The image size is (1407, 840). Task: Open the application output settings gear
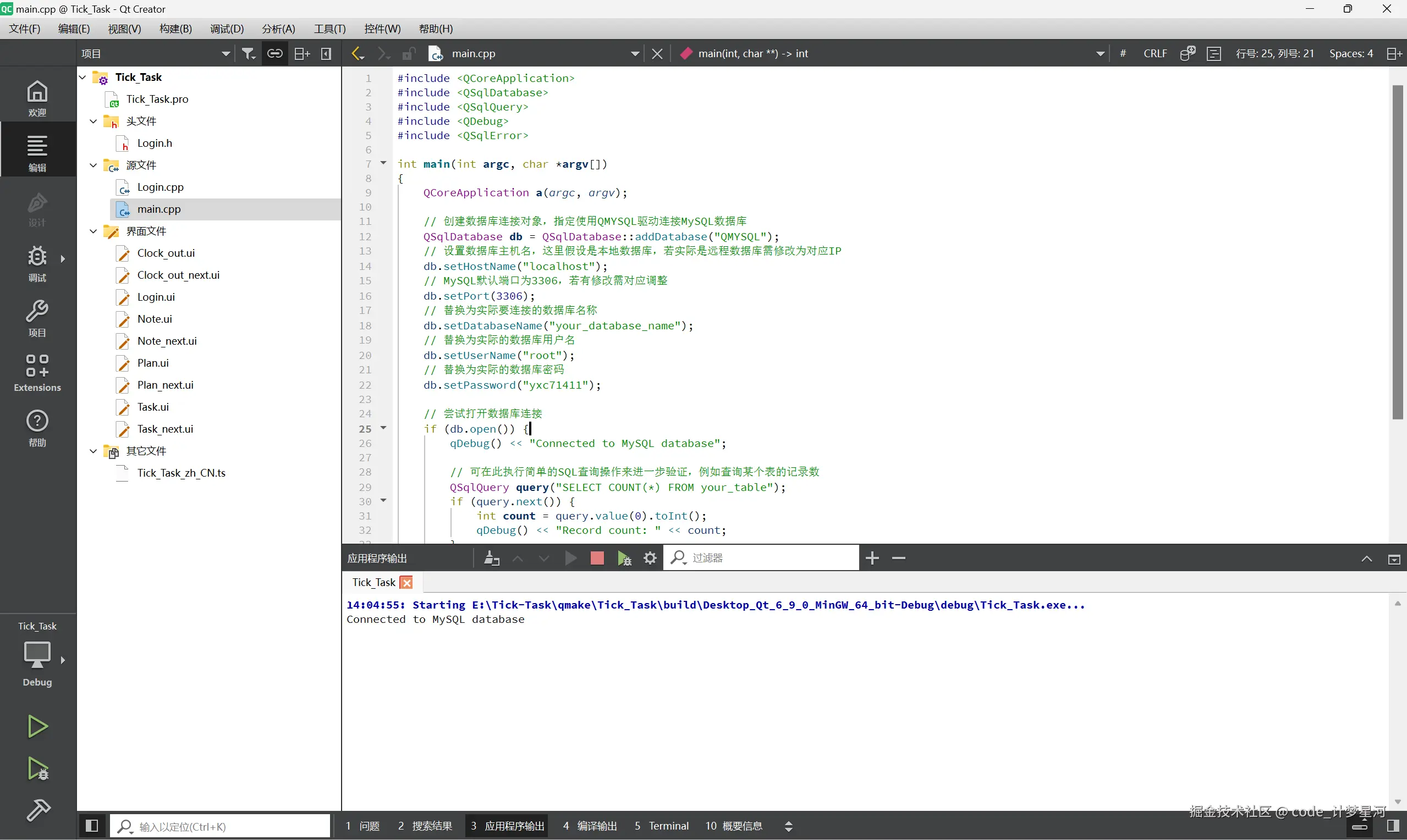650,558
